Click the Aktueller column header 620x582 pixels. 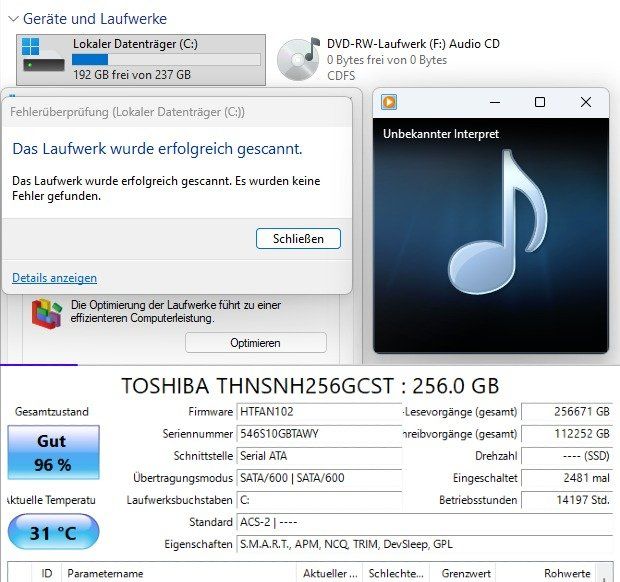point(329,573)
